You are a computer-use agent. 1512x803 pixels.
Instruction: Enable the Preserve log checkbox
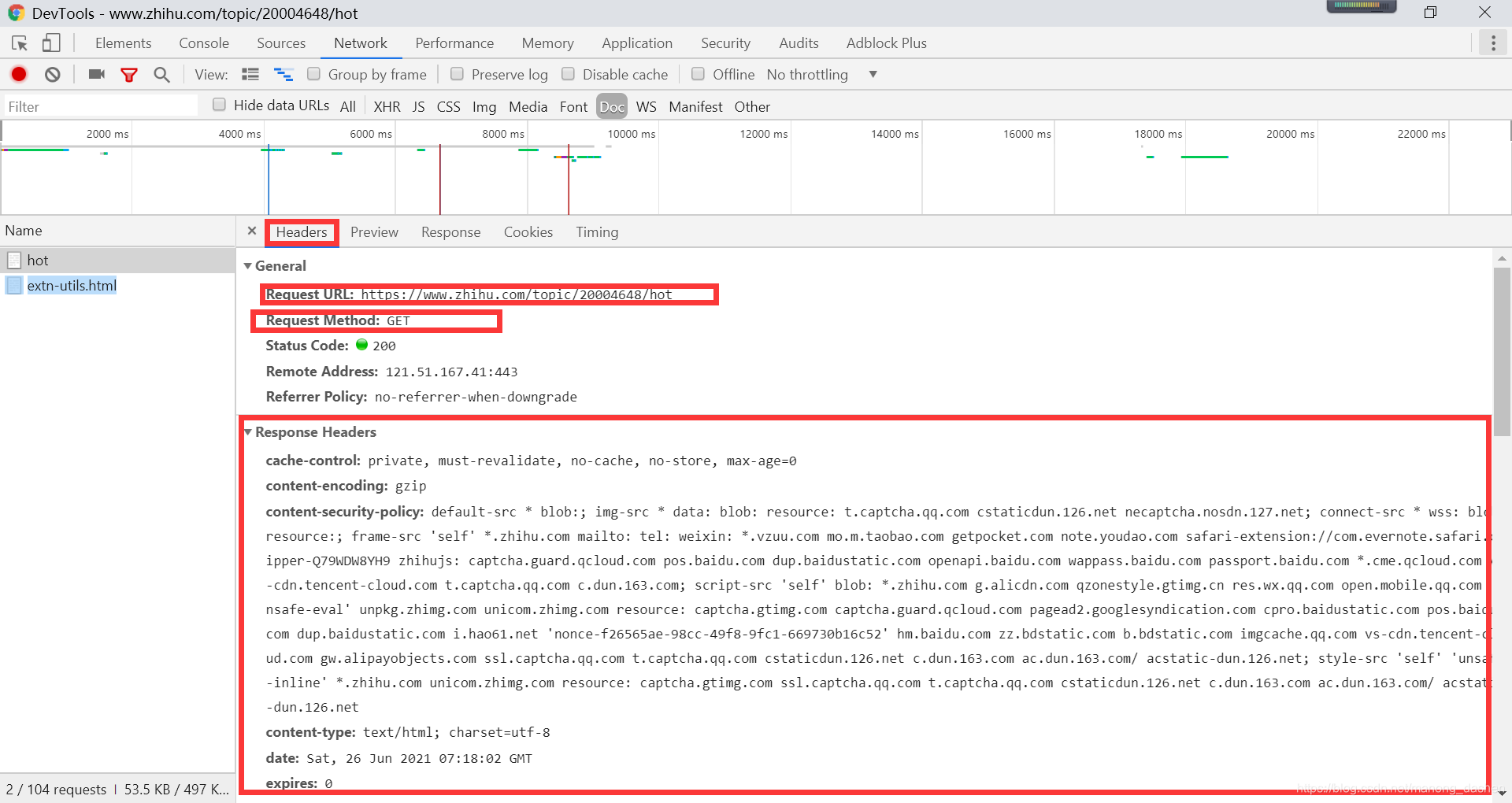[457, 73]
